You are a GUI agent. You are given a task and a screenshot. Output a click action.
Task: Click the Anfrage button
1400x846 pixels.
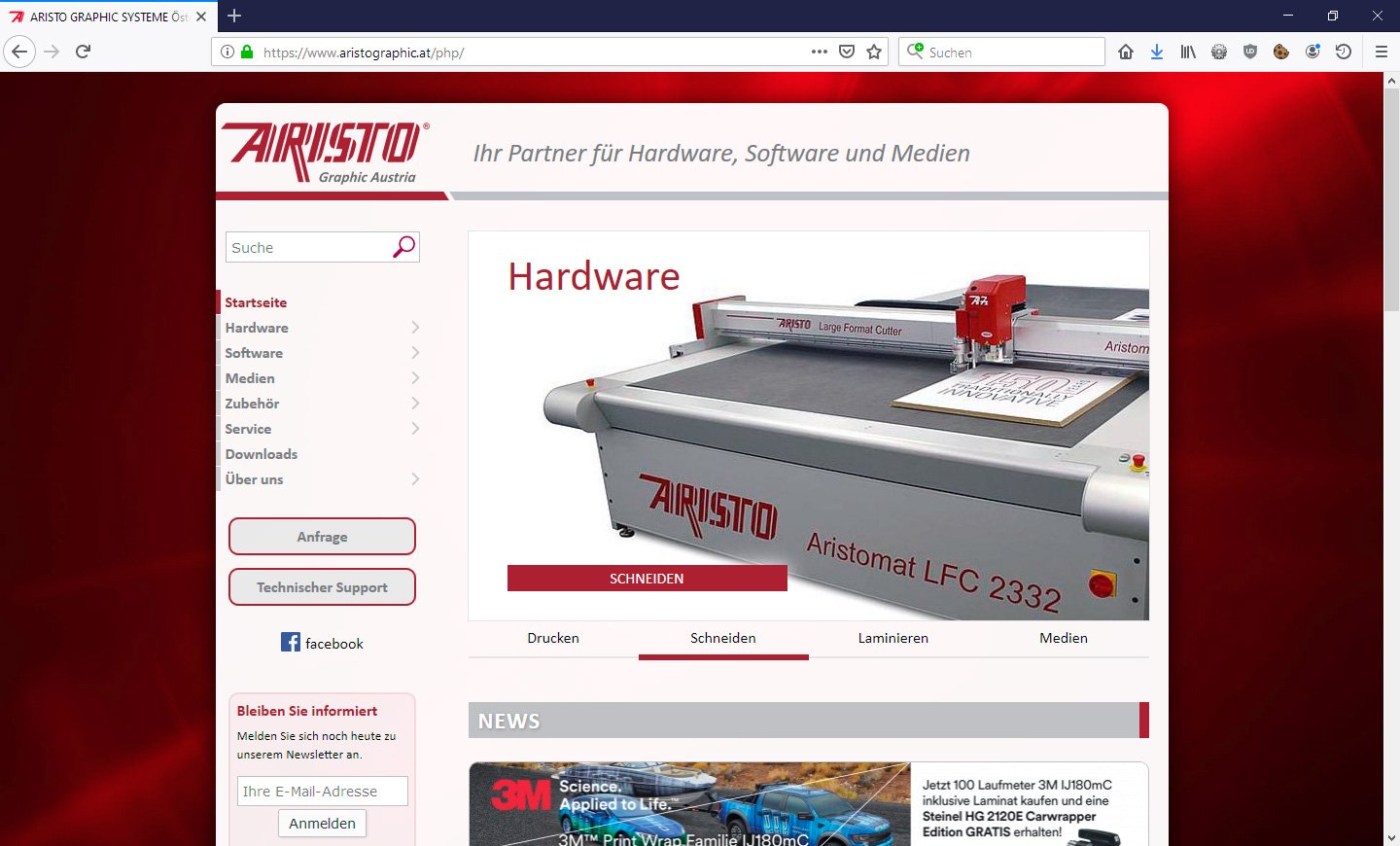322,537
